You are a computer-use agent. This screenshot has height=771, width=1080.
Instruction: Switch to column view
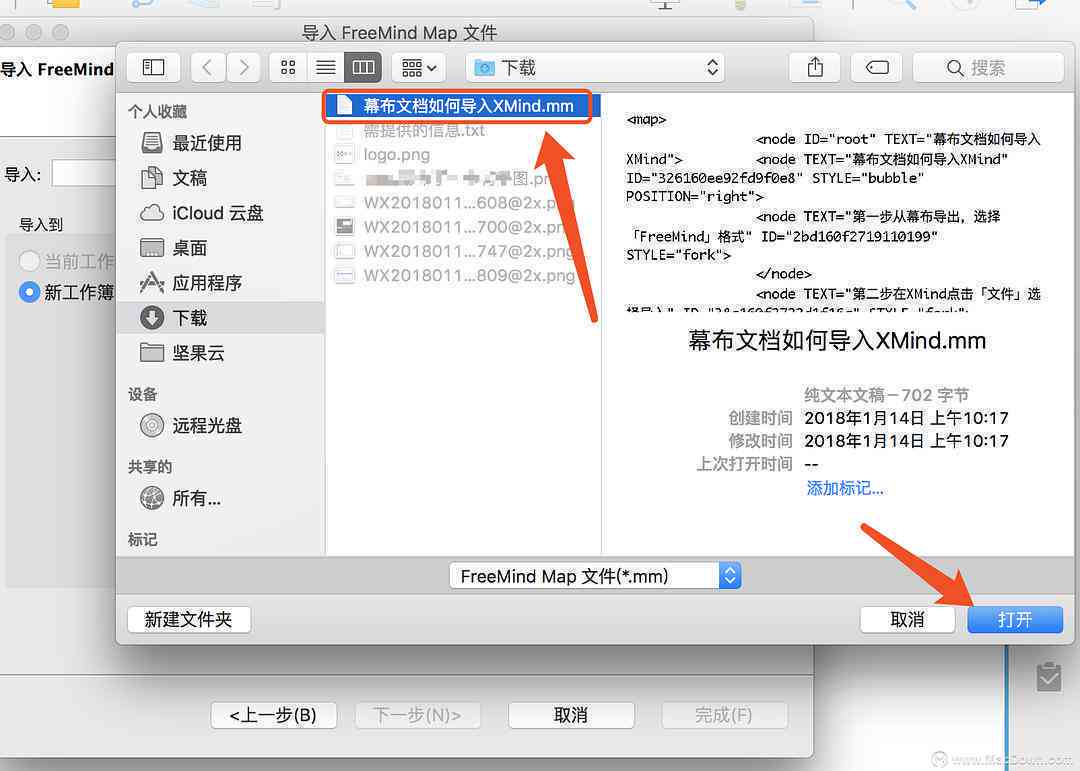[363, 68]
